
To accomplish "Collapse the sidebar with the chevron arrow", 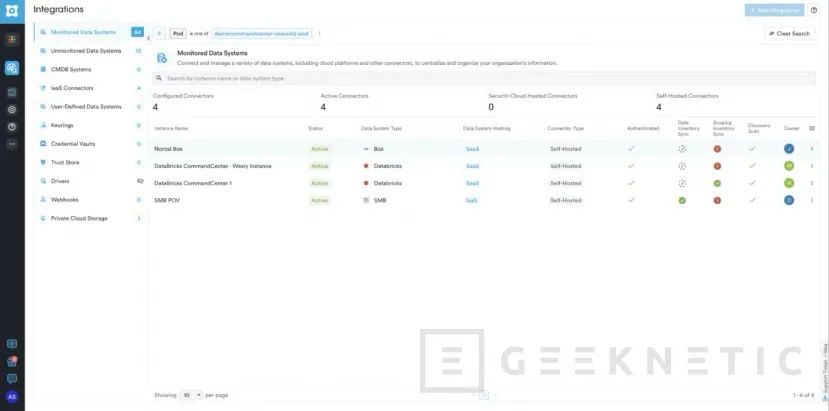I will 148,38.
